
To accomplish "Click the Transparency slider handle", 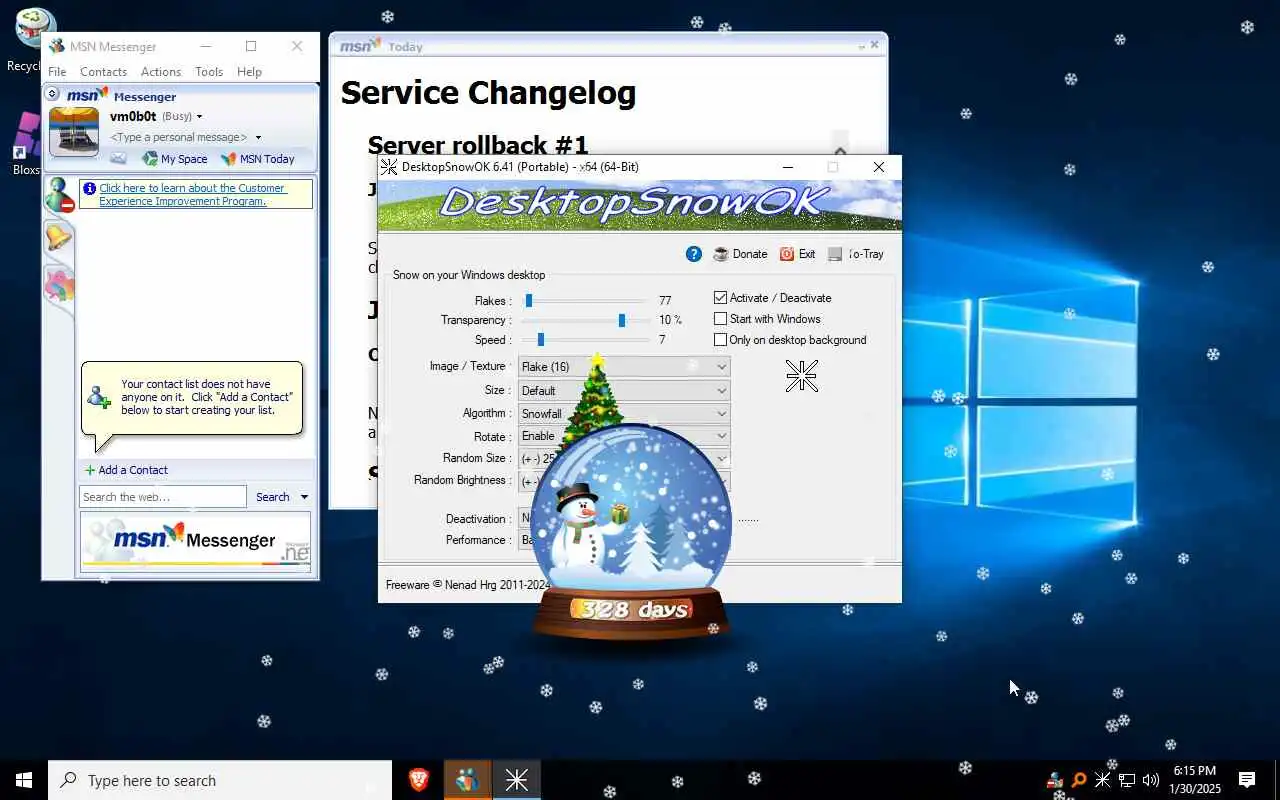I will point(622,320).
